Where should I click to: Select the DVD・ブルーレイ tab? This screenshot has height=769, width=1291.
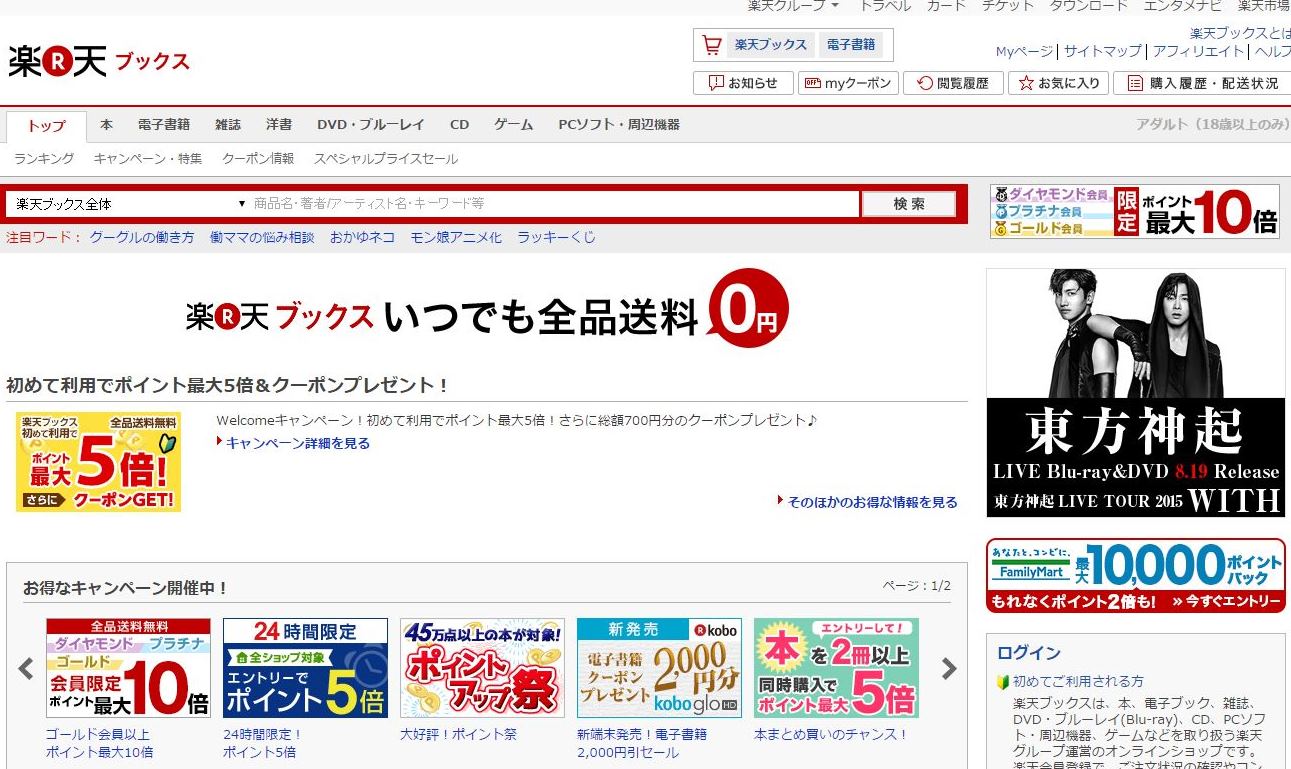[x=370, y=125]
